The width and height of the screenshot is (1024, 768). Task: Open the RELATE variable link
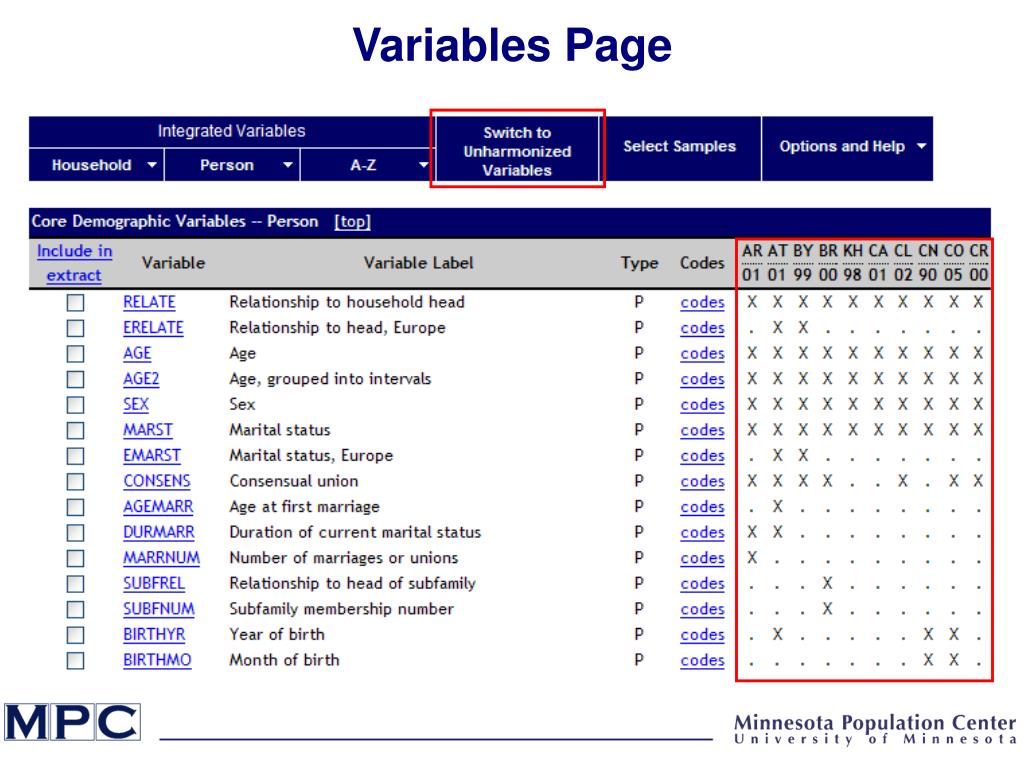(150, 302)
